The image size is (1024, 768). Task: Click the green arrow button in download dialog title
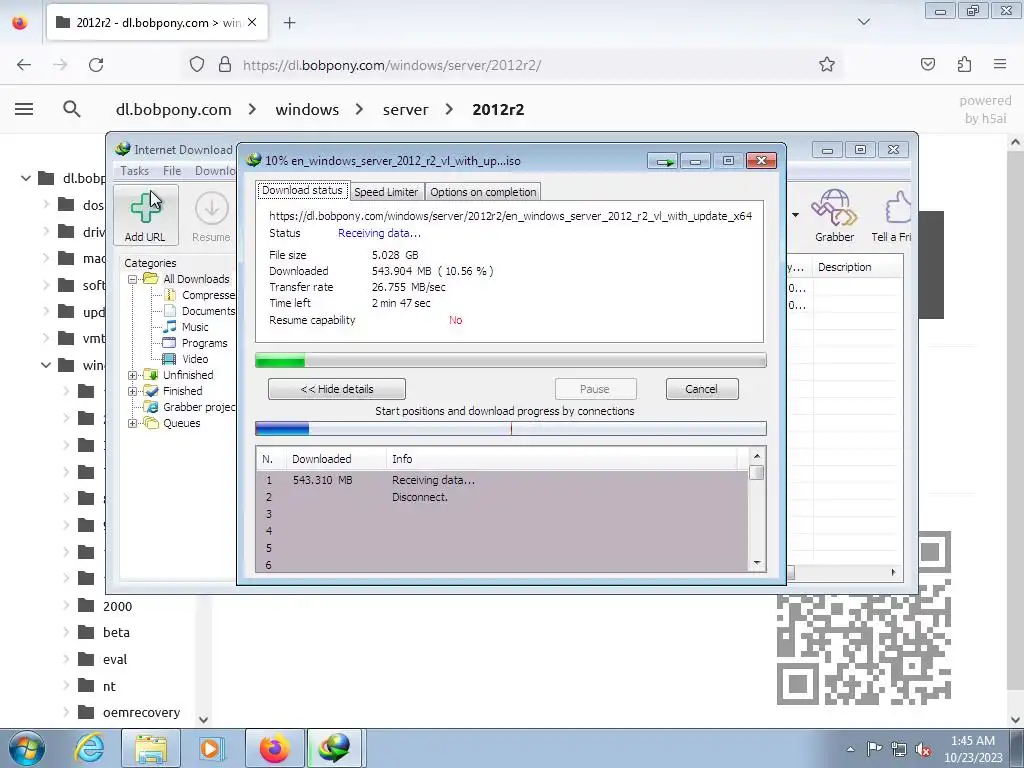(x=664, y=161)
